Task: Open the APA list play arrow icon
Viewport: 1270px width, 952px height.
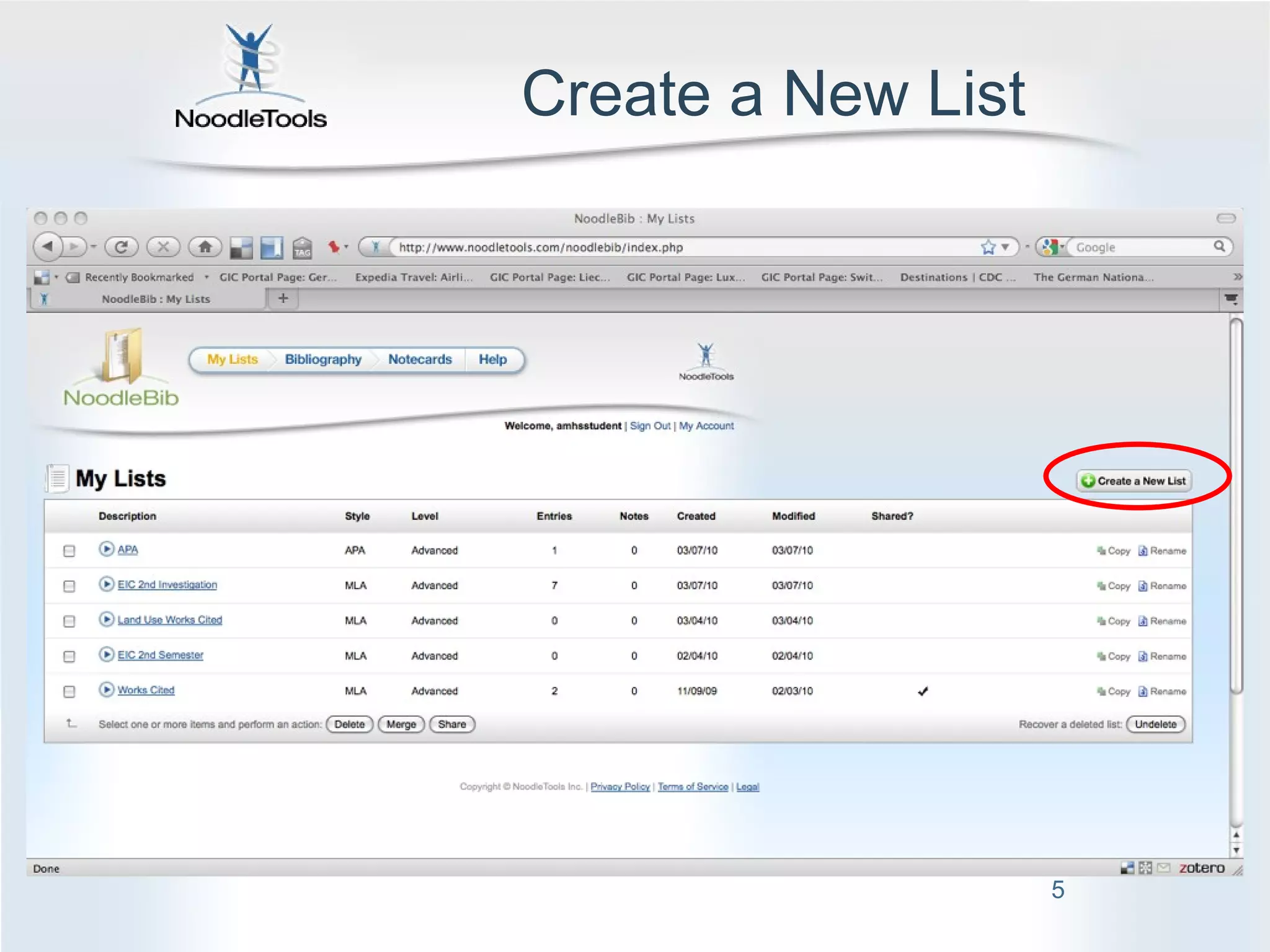Action: [x=107, y=549]
